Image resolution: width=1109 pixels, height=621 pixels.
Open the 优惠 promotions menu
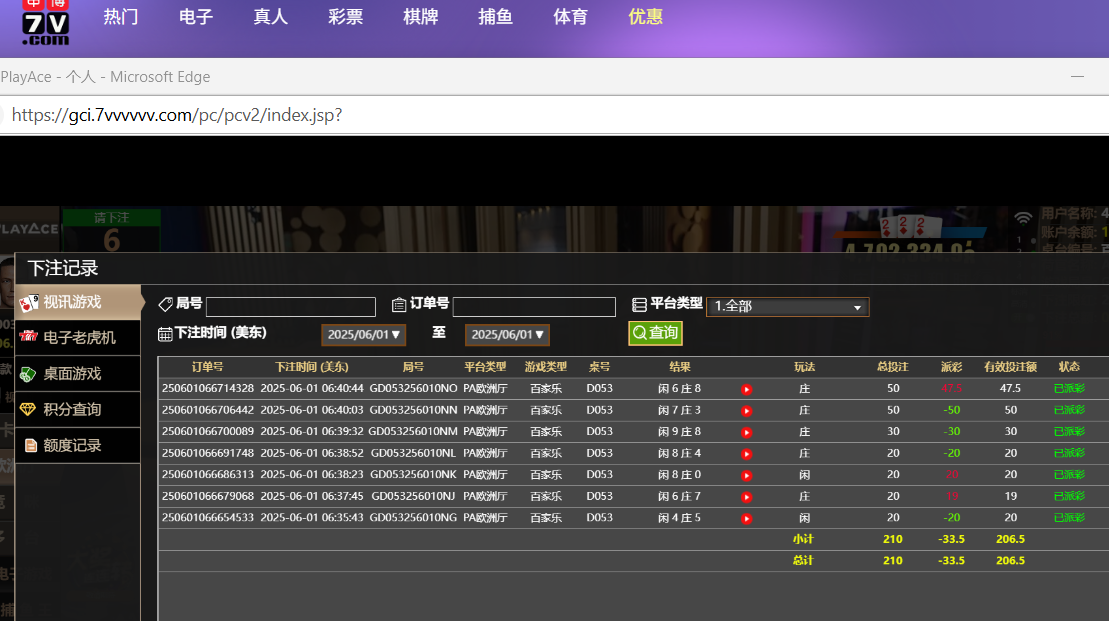pyautogui.click(x=645, y=17)
